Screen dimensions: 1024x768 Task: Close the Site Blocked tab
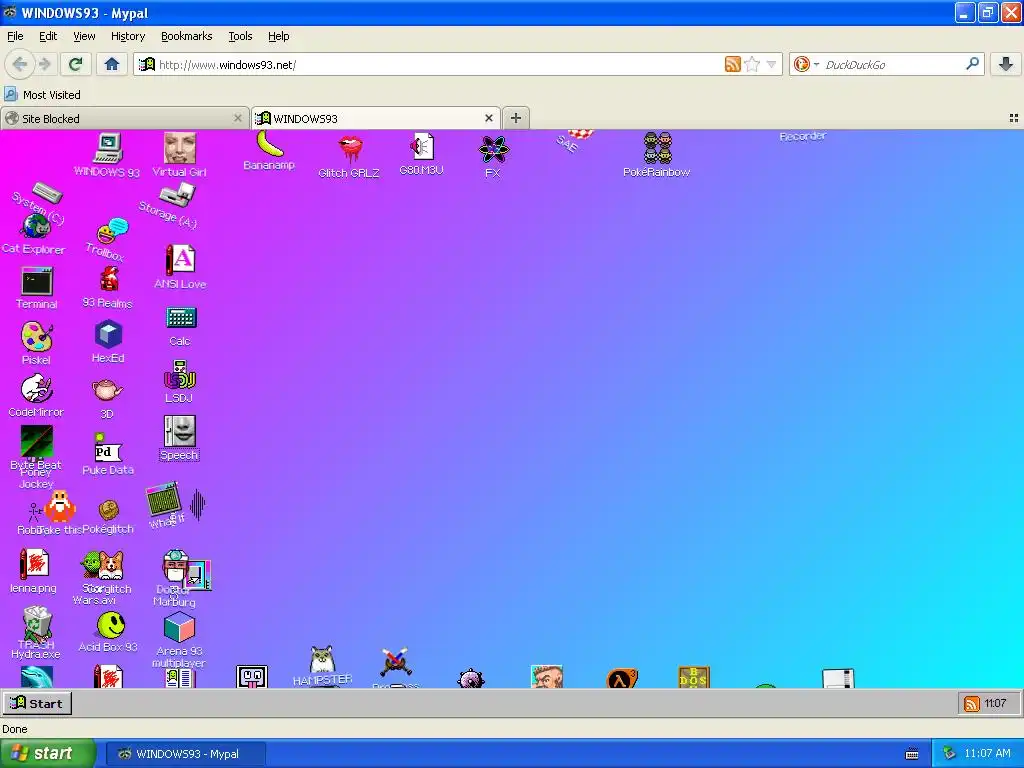[x=238, y=118]
